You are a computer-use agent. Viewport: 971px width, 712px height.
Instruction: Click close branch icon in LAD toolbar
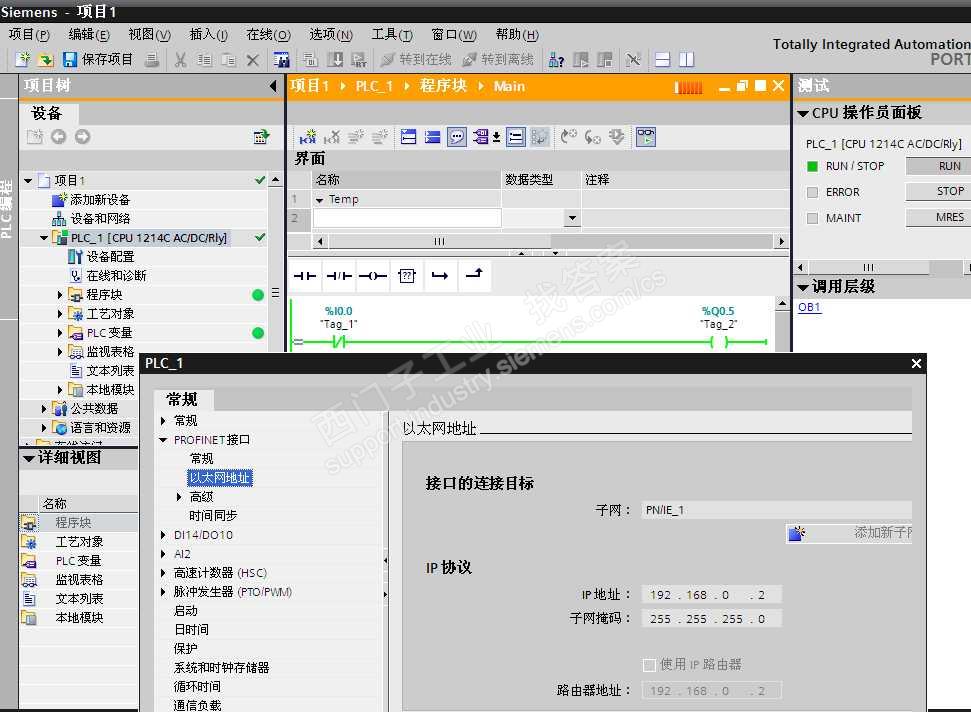tap(474, 274)
